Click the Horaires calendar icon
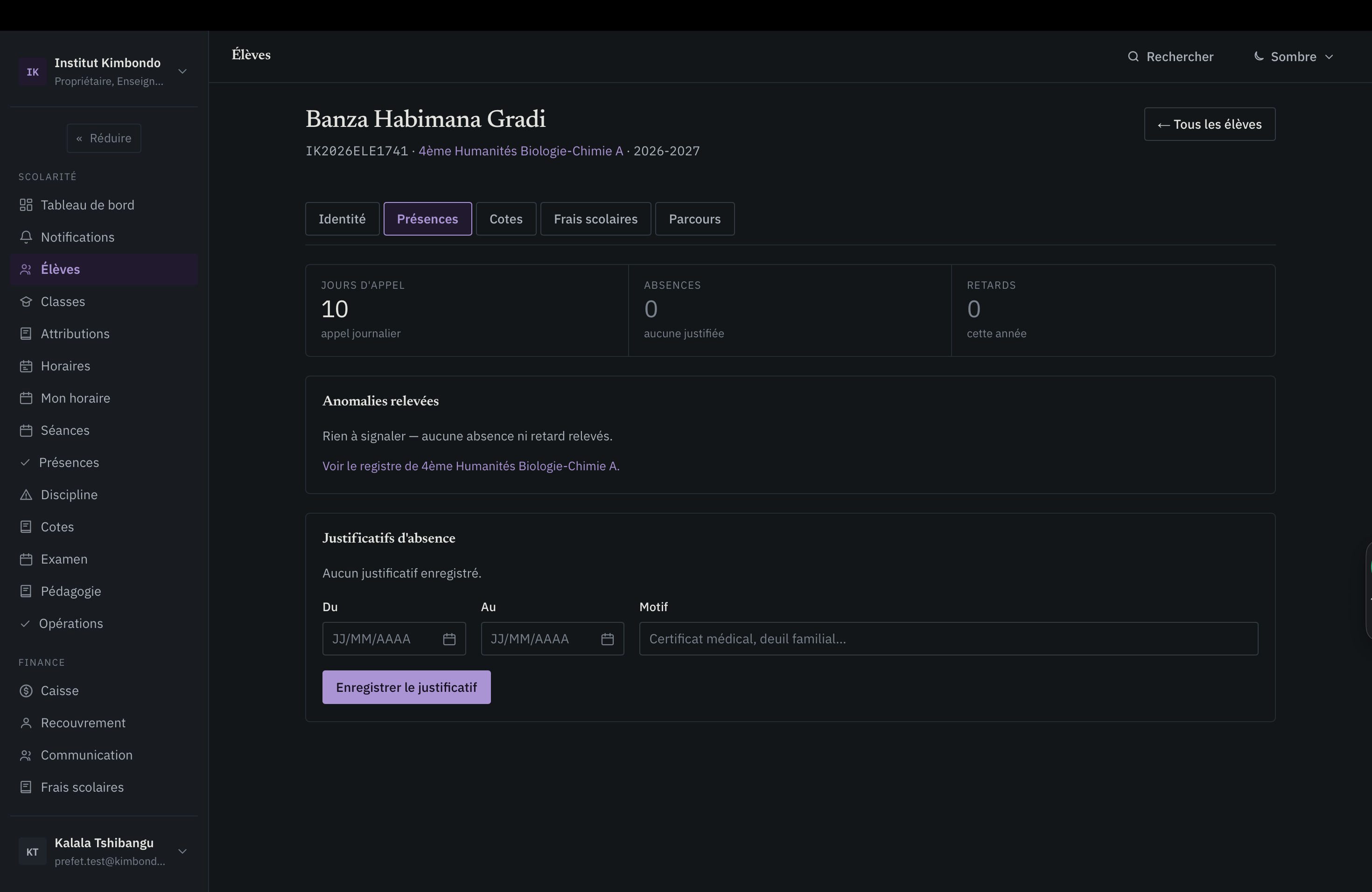Viewport: 1372px width, 892px height. 26,367
